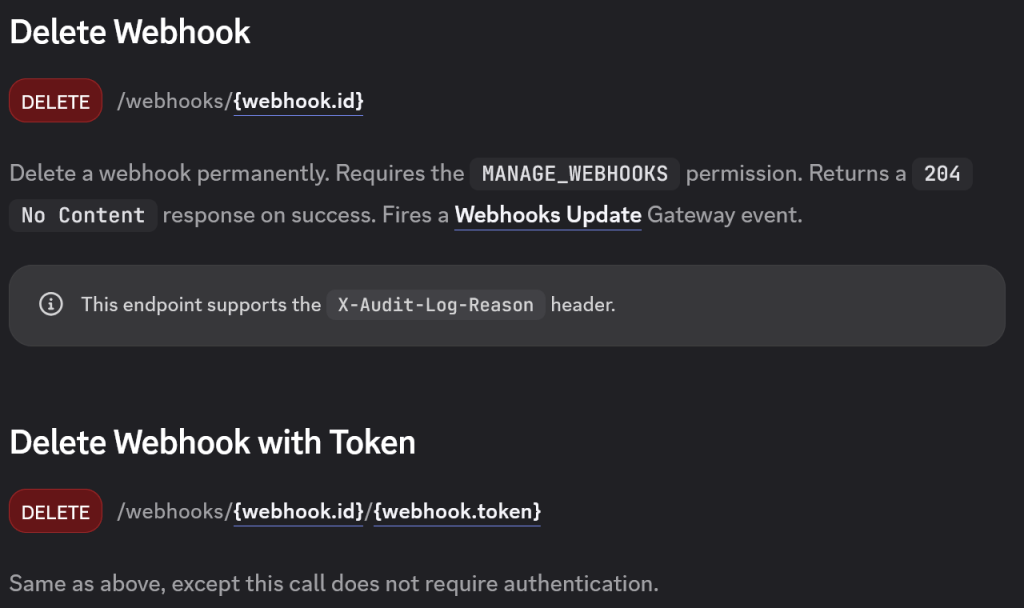This screenshot has width=1024, height=608.
Task: Follow the {webhook.token} parameter link
Action: coord(457,512)
